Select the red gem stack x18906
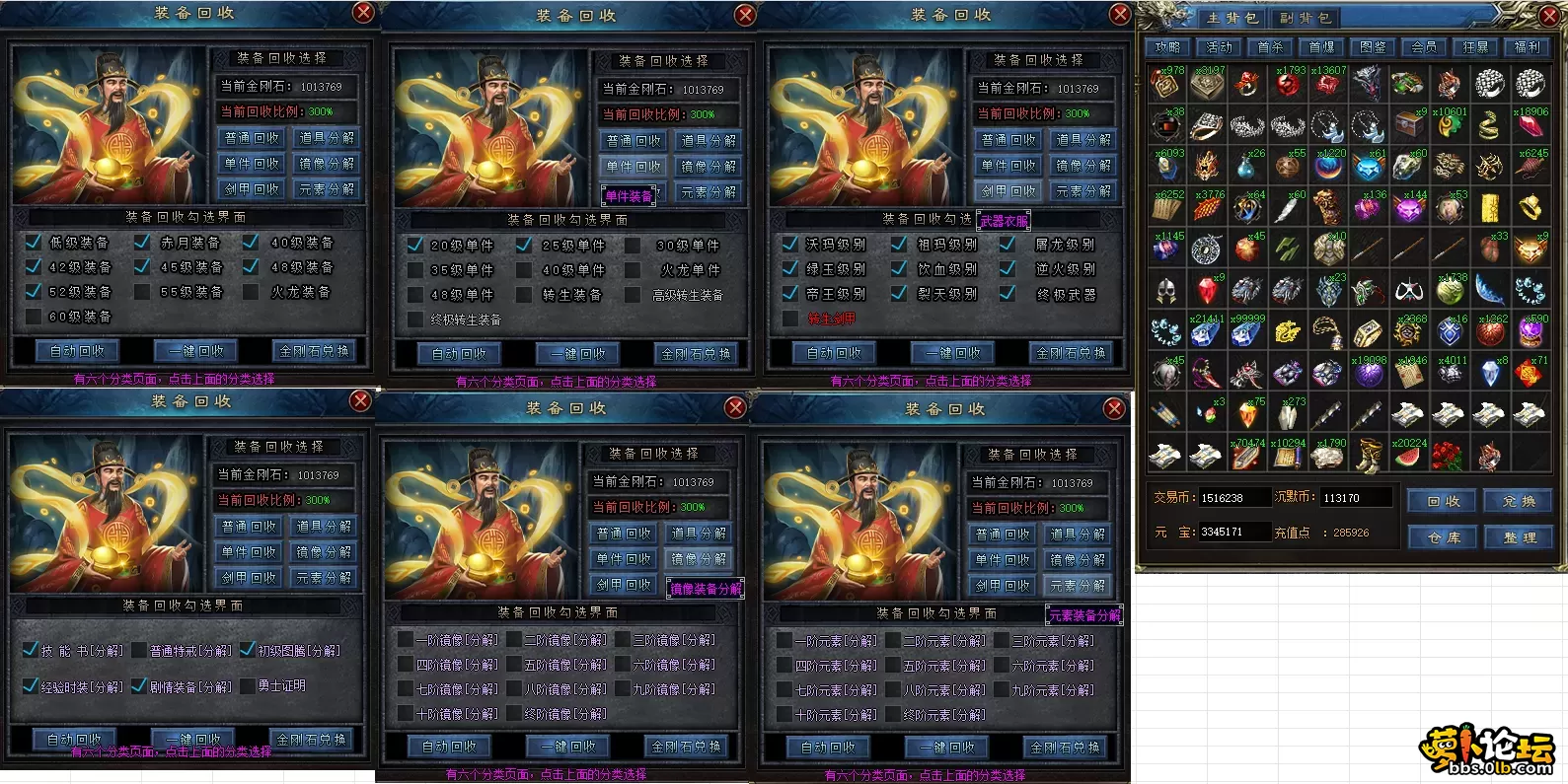Screen dimensions: 1568x784 pos(1530,124)
